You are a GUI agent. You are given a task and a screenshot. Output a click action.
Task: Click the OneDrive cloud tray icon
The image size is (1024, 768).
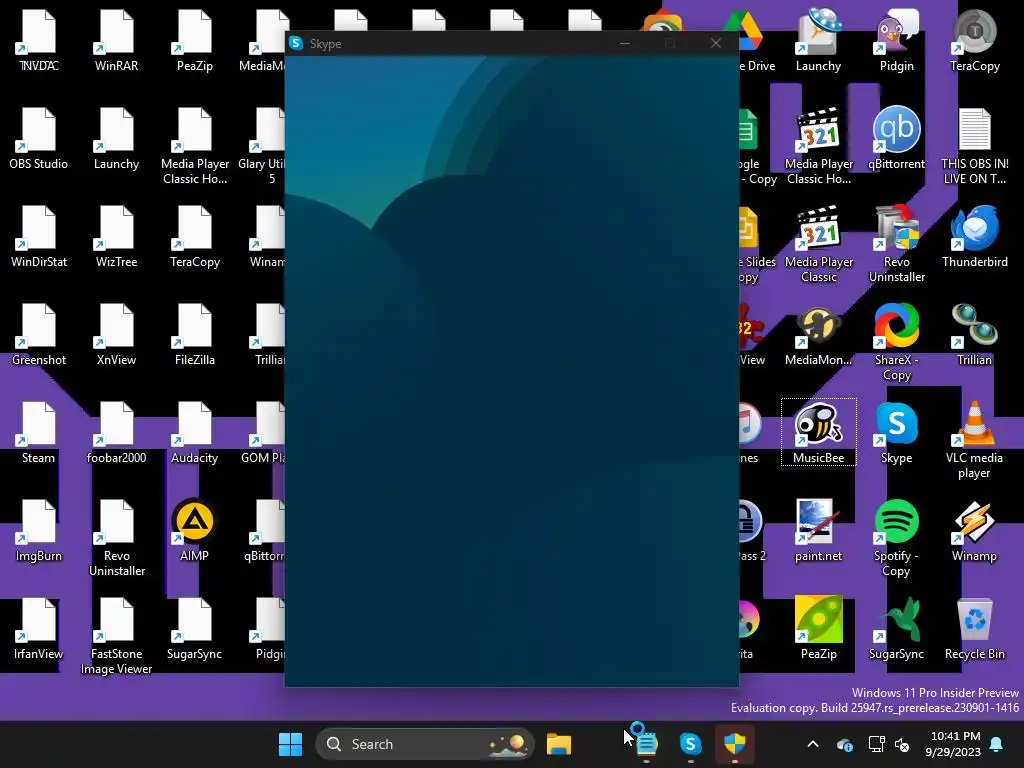click(844, 744)
